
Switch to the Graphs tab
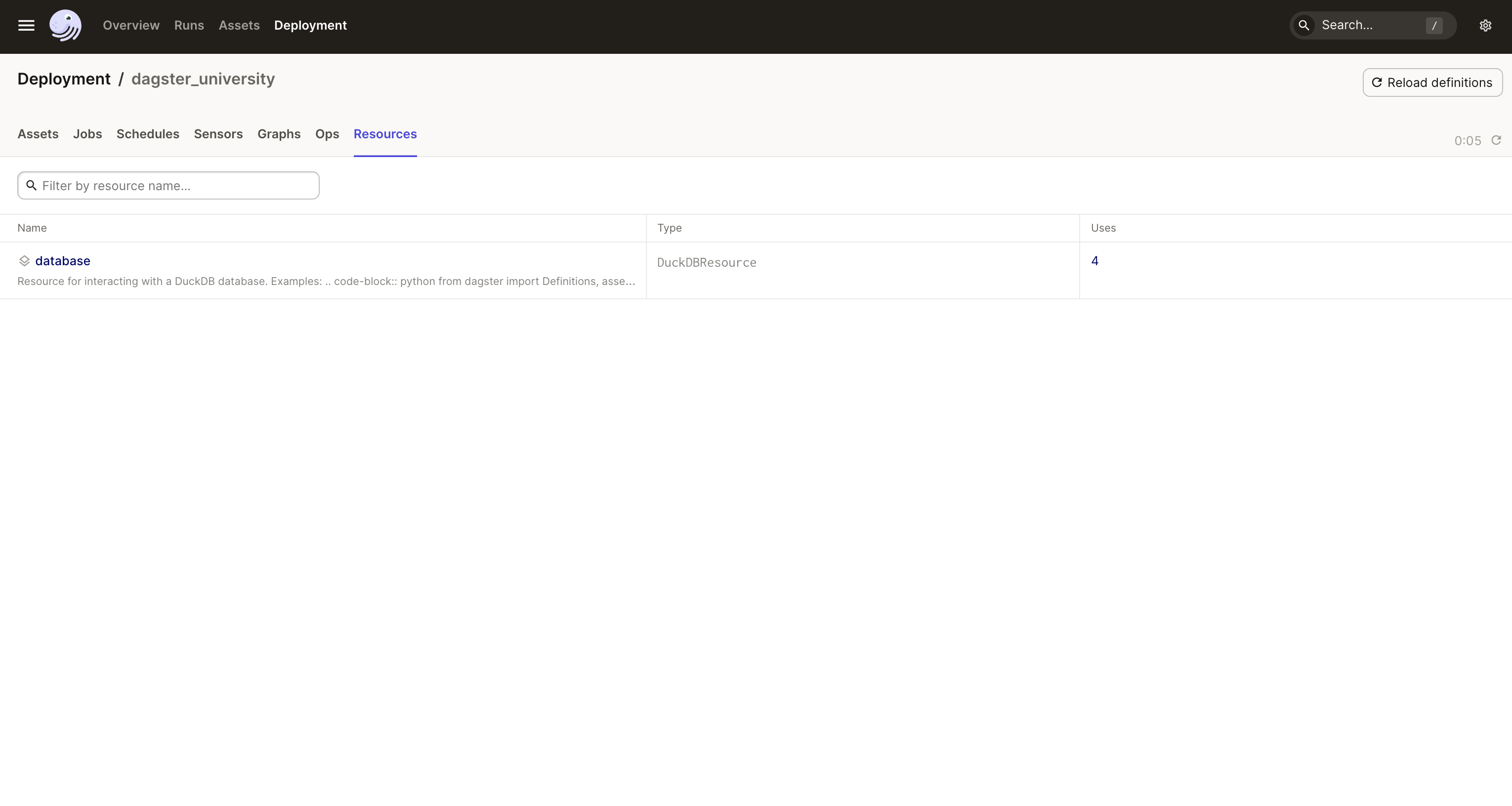click(279, 134)
